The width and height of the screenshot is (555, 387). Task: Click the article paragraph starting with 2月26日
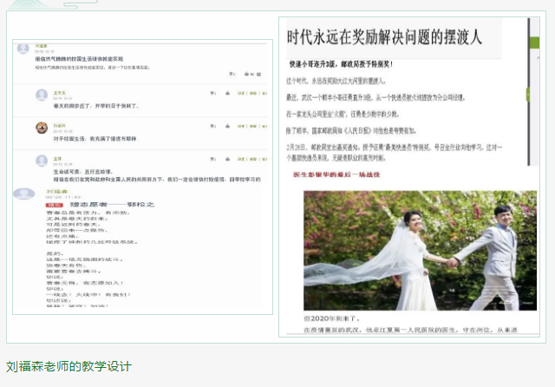(394, 153)
